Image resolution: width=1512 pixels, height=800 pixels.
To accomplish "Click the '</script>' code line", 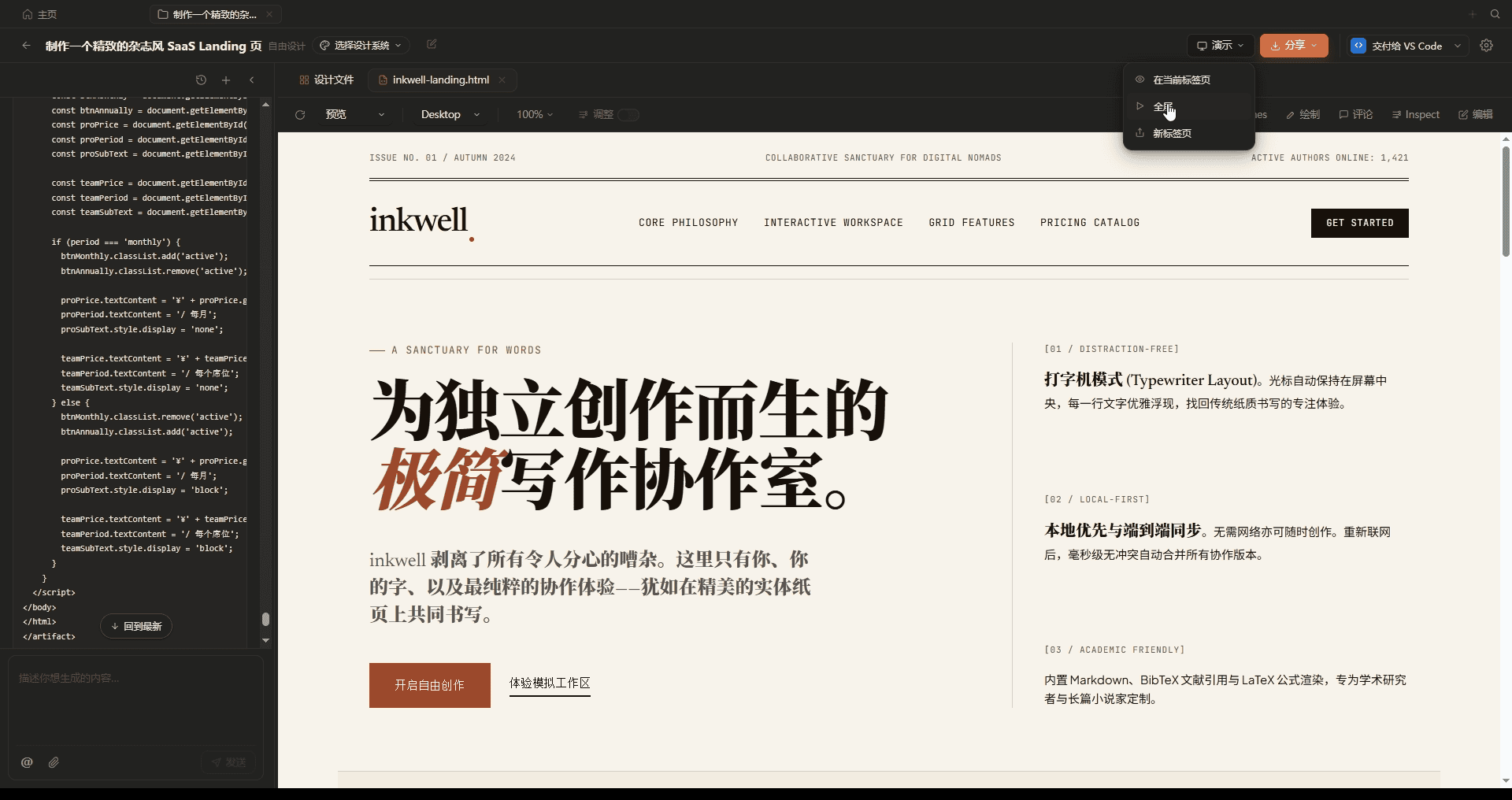I will 54,592.
